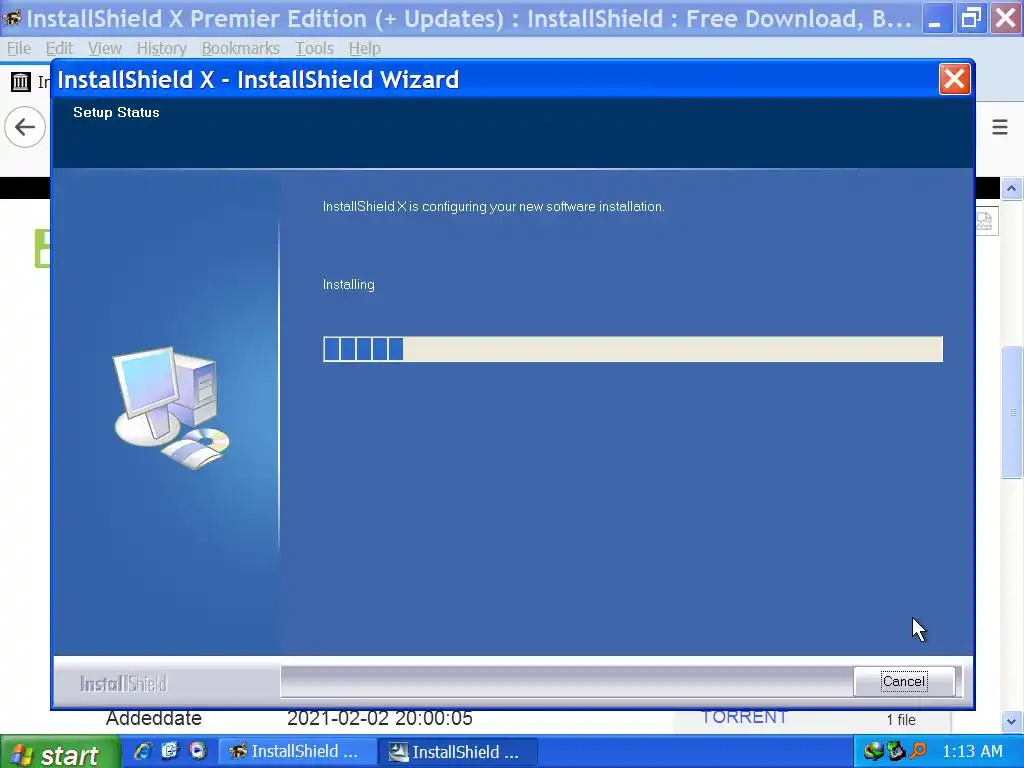The width and height of the screenshot is (1024, 768).
Task: Click the Internet Archive tab favicon
Action: pos(21,82)
